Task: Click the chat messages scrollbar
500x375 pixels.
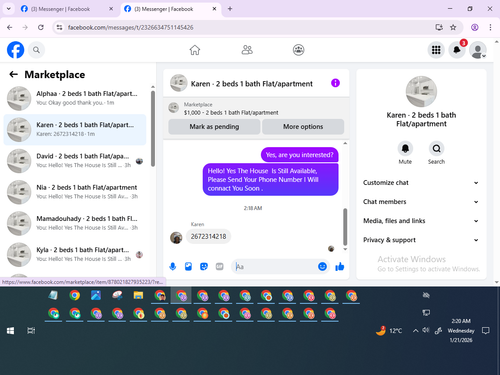Action: [345, 227]
